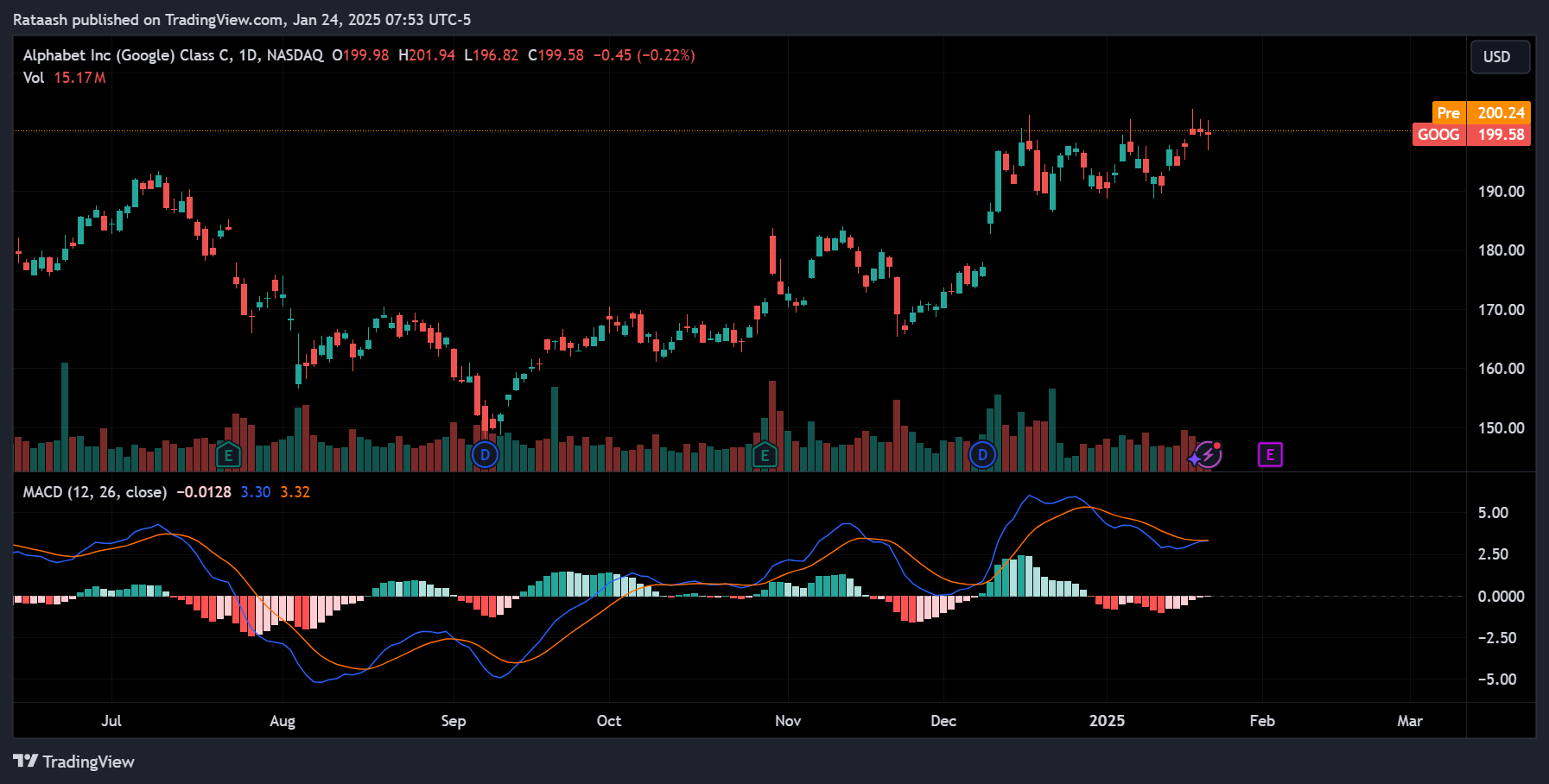The width and height of the screenshot is (1549, 784).
Task: Click the Mar label on time axis
Action: pyautogui.click(x=1410, y=721)
